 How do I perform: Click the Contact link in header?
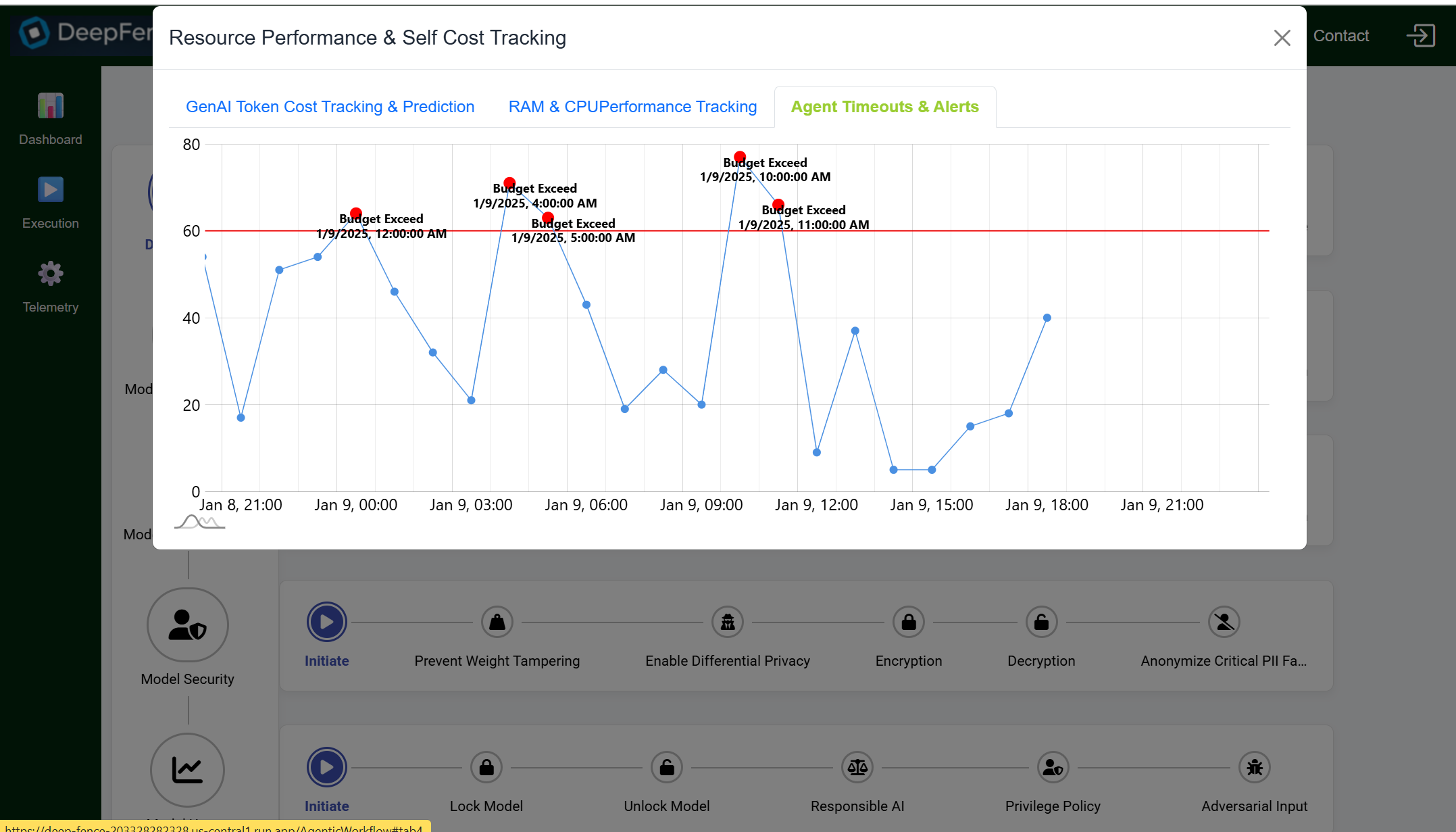[x=1340, y=36]
